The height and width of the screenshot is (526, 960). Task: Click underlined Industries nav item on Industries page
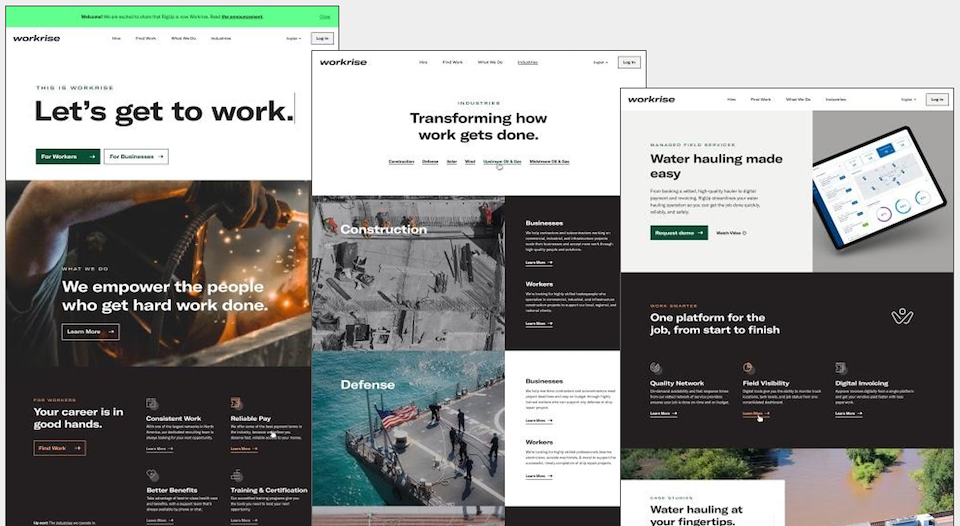(x=528, y=62)
